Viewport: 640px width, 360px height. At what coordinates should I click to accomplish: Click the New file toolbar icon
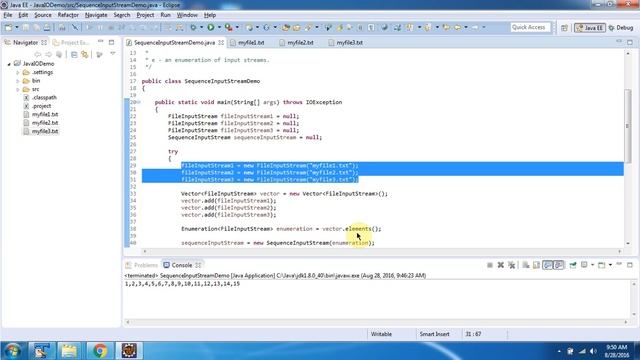pos(8,27)
